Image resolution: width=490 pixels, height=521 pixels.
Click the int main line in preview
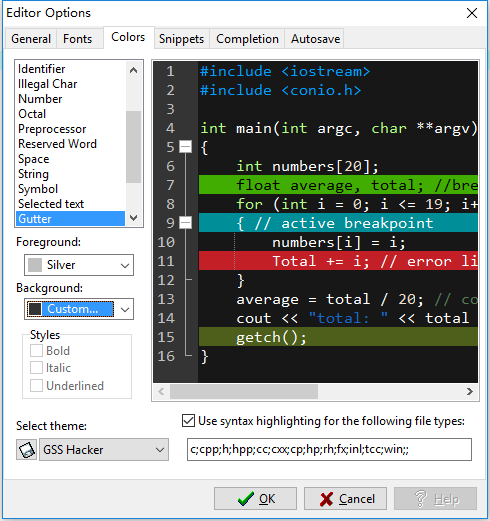point(338,128)
